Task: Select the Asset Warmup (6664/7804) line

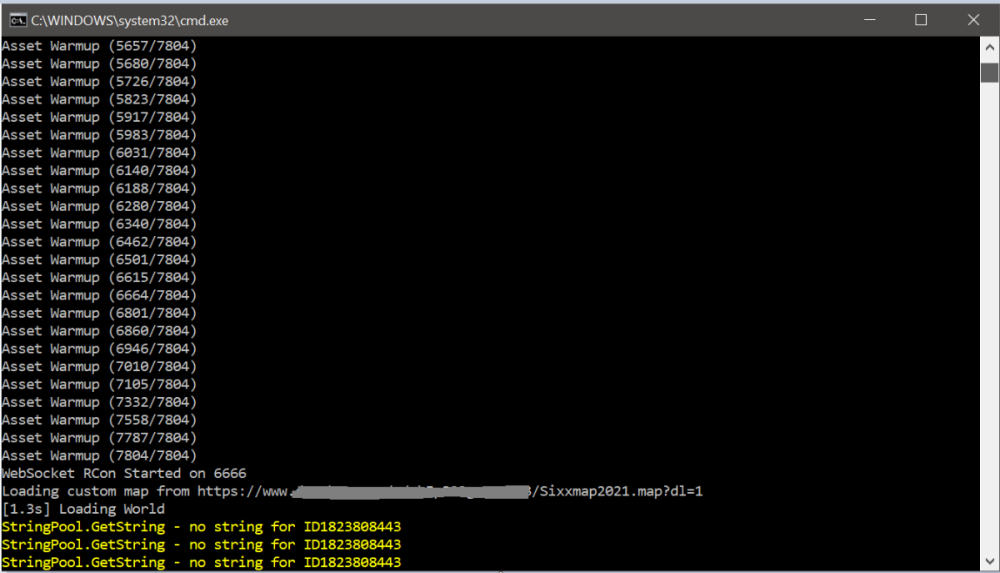Action: (x=99, y=295)
